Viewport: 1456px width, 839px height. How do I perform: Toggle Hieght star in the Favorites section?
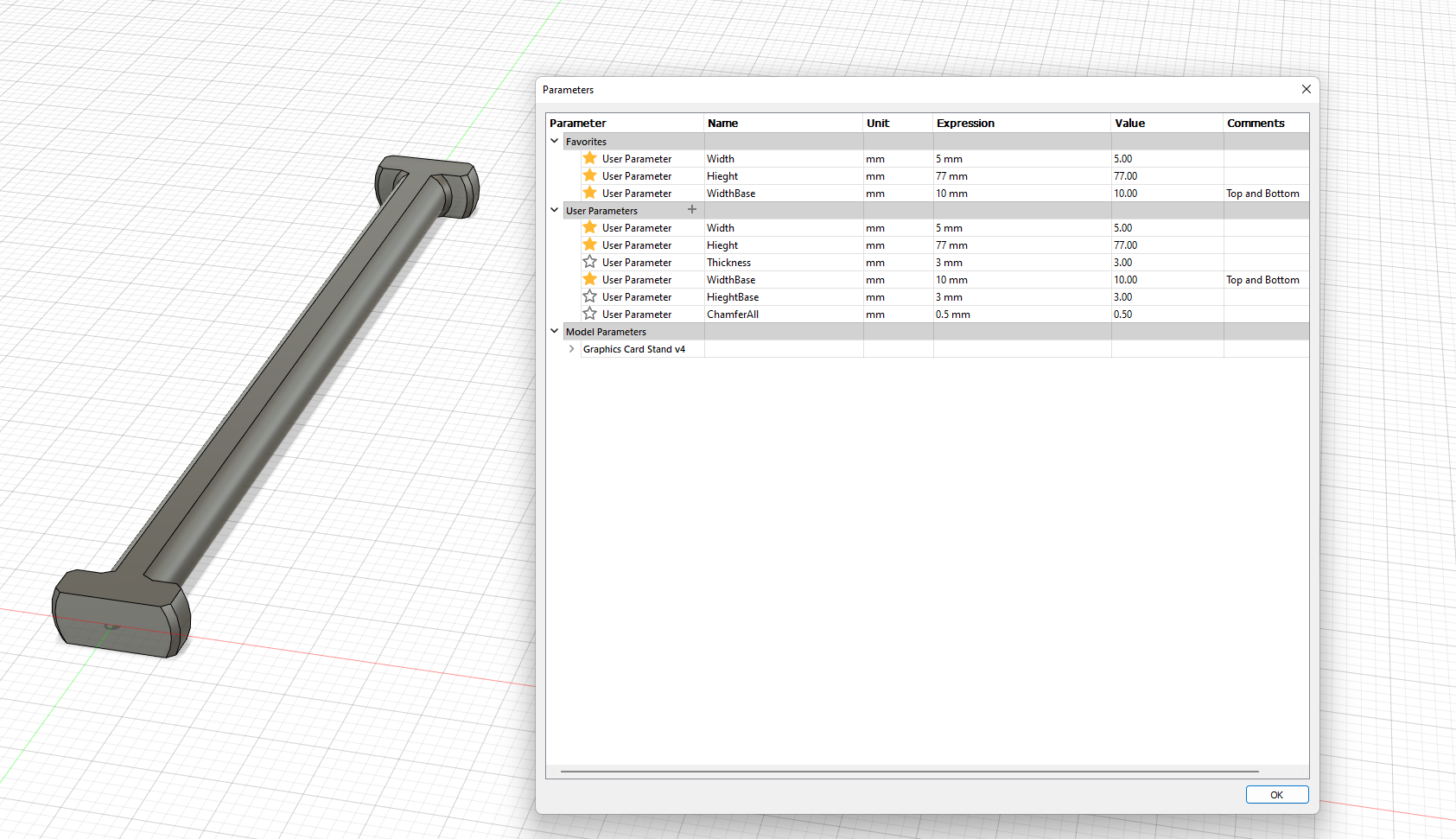coord(590,175)
